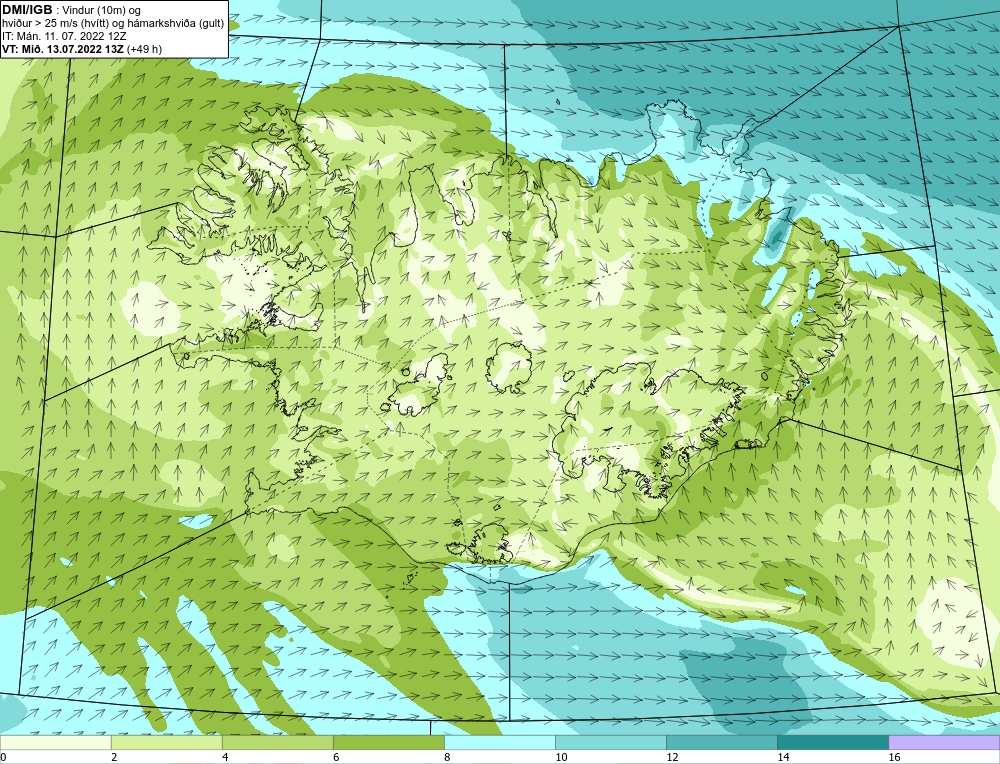The height and width of the screenshot is (764, 1000).
Task: Click the legend label '2'
Action: point(114,757)
